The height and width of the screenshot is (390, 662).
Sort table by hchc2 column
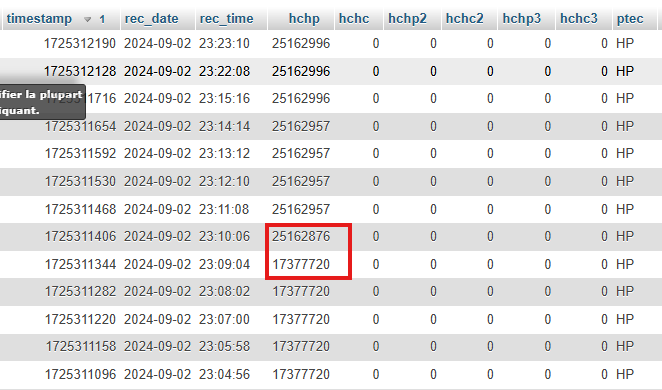[x=464, y=19]
